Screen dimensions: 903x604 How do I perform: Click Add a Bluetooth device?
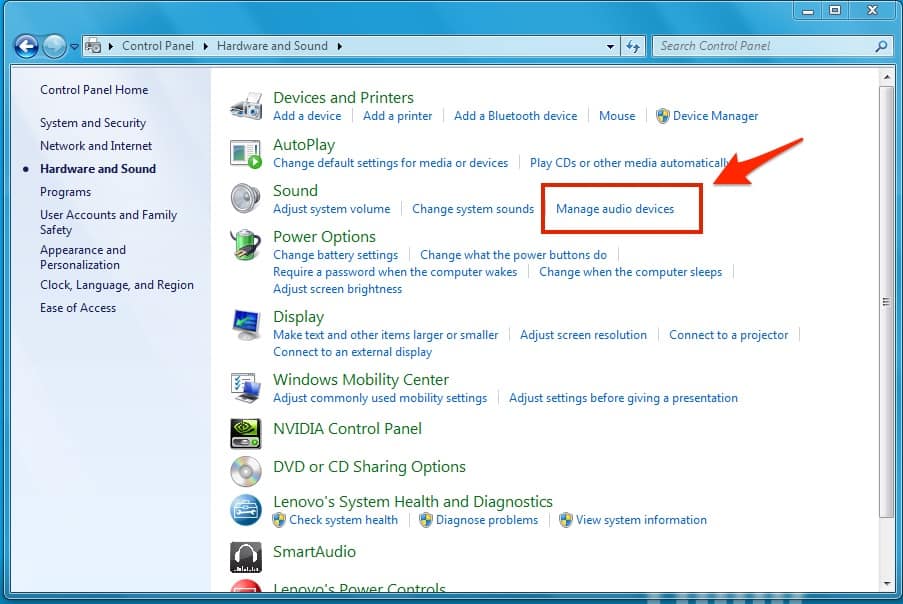(515, 116)
